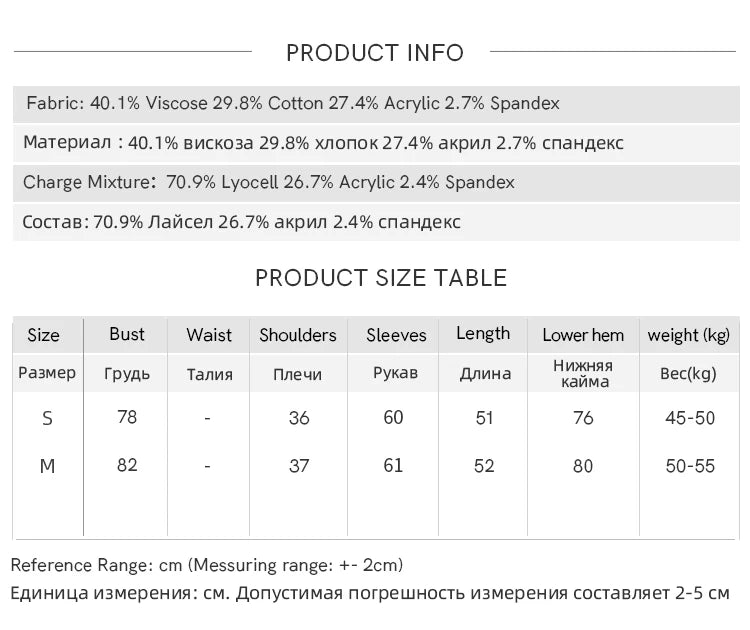Click the PRODUCT SIZE TABLE heading
This screenshot has width=750, height=630.
[x=381, y=278]
